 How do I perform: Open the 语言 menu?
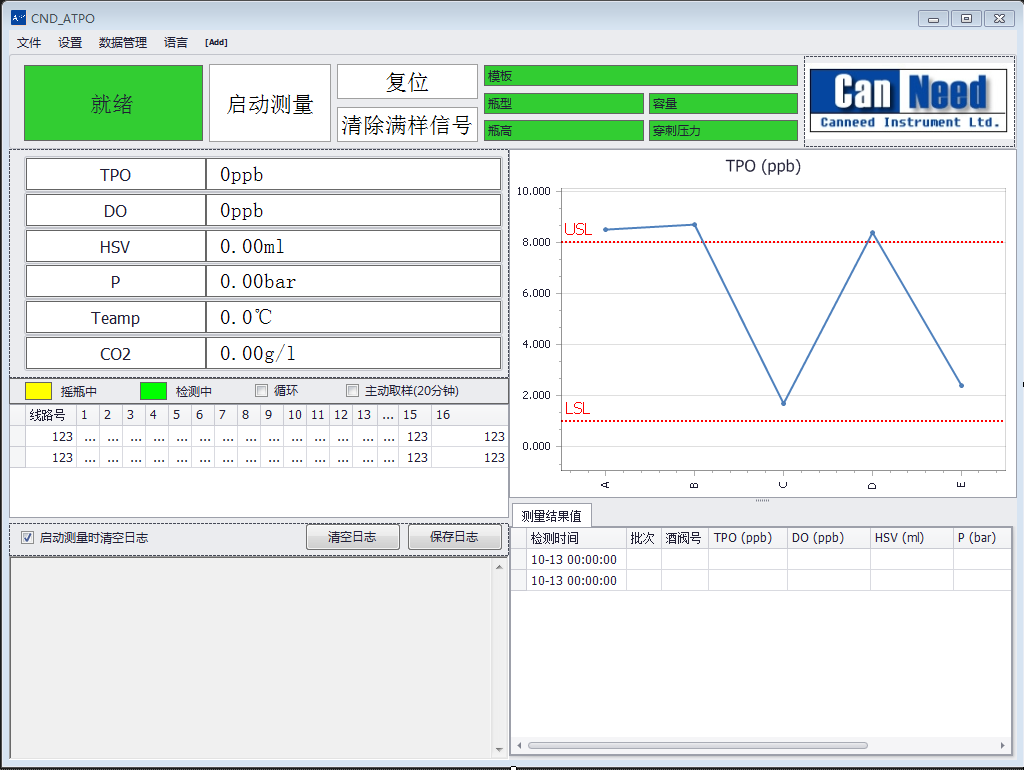(x=176, y=43)
